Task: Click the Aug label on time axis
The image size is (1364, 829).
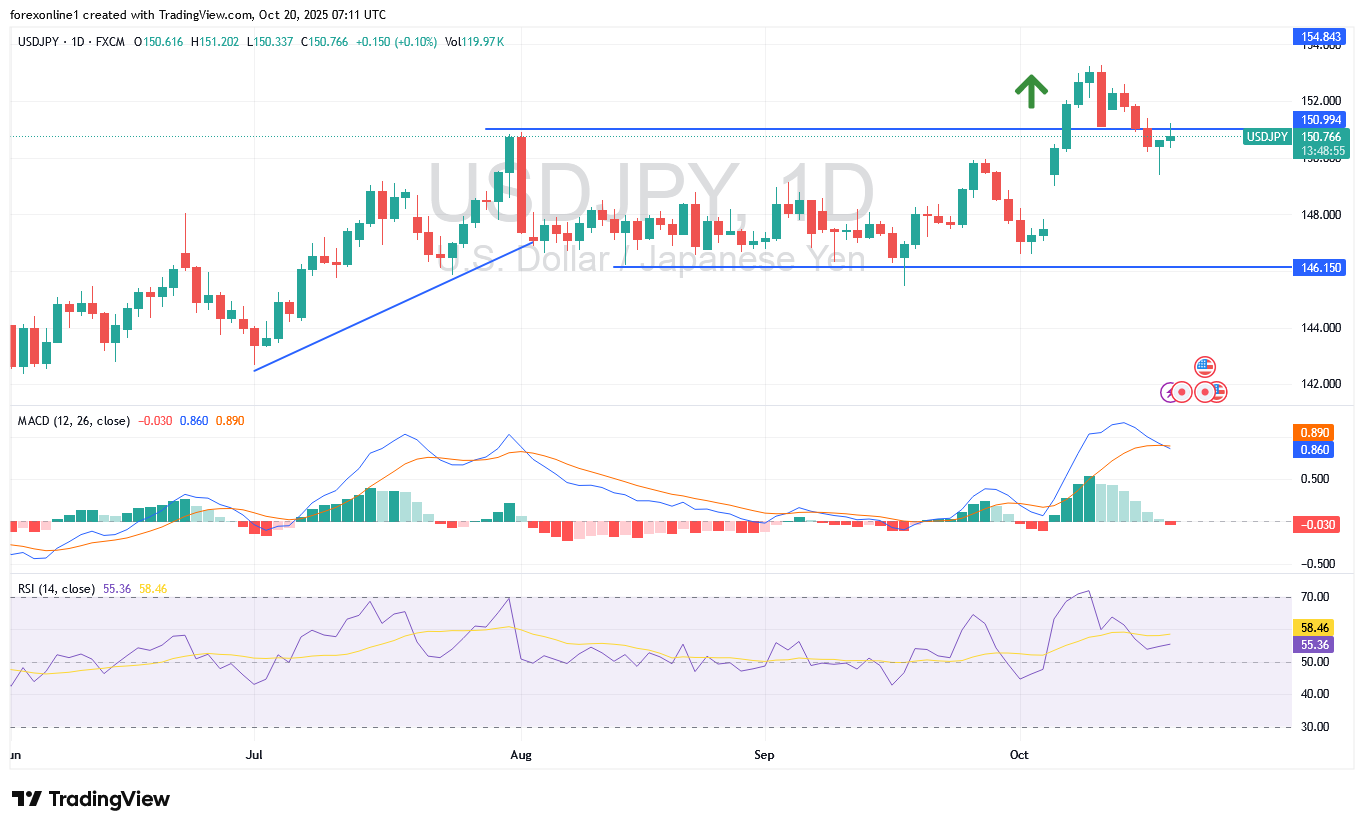Action: 520,757
